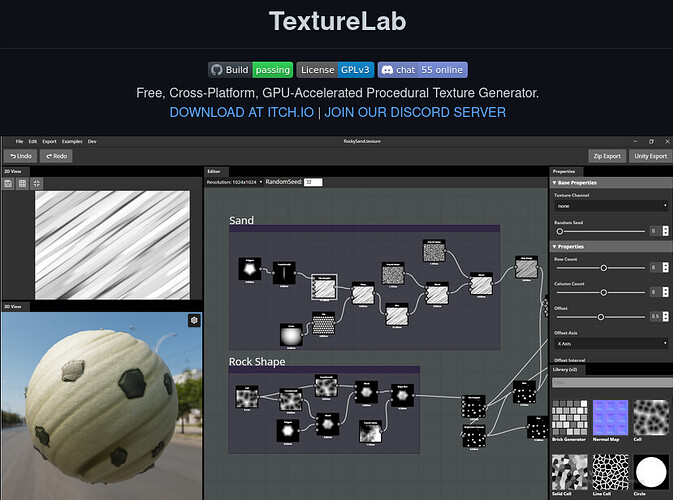Open the Export menu
Image resolution: width=673 pixels, height=500 pixels.
49,141
